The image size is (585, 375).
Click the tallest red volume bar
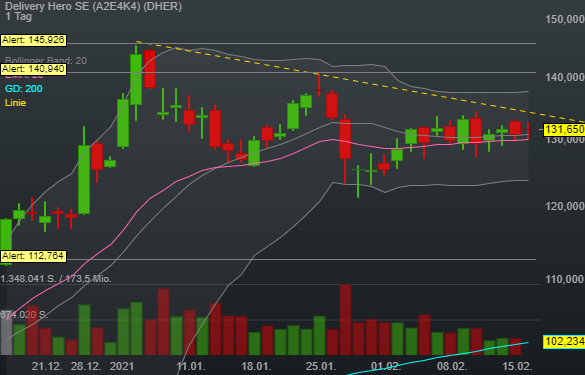tap(345, 319)
